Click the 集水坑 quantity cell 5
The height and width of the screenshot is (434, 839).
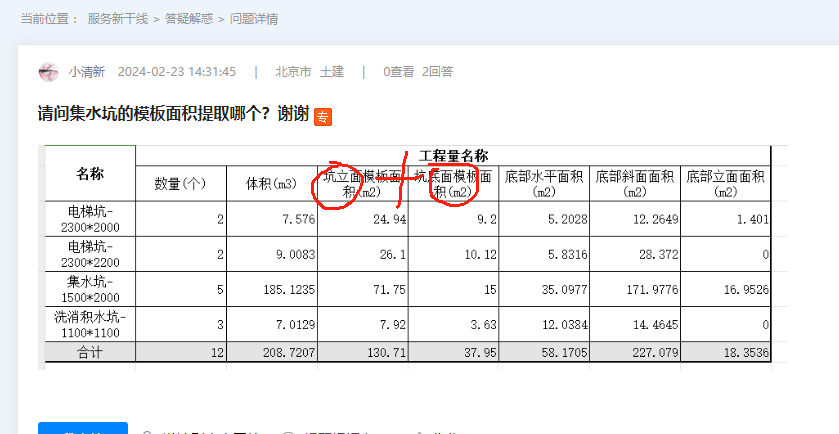(x=181, y=289)
